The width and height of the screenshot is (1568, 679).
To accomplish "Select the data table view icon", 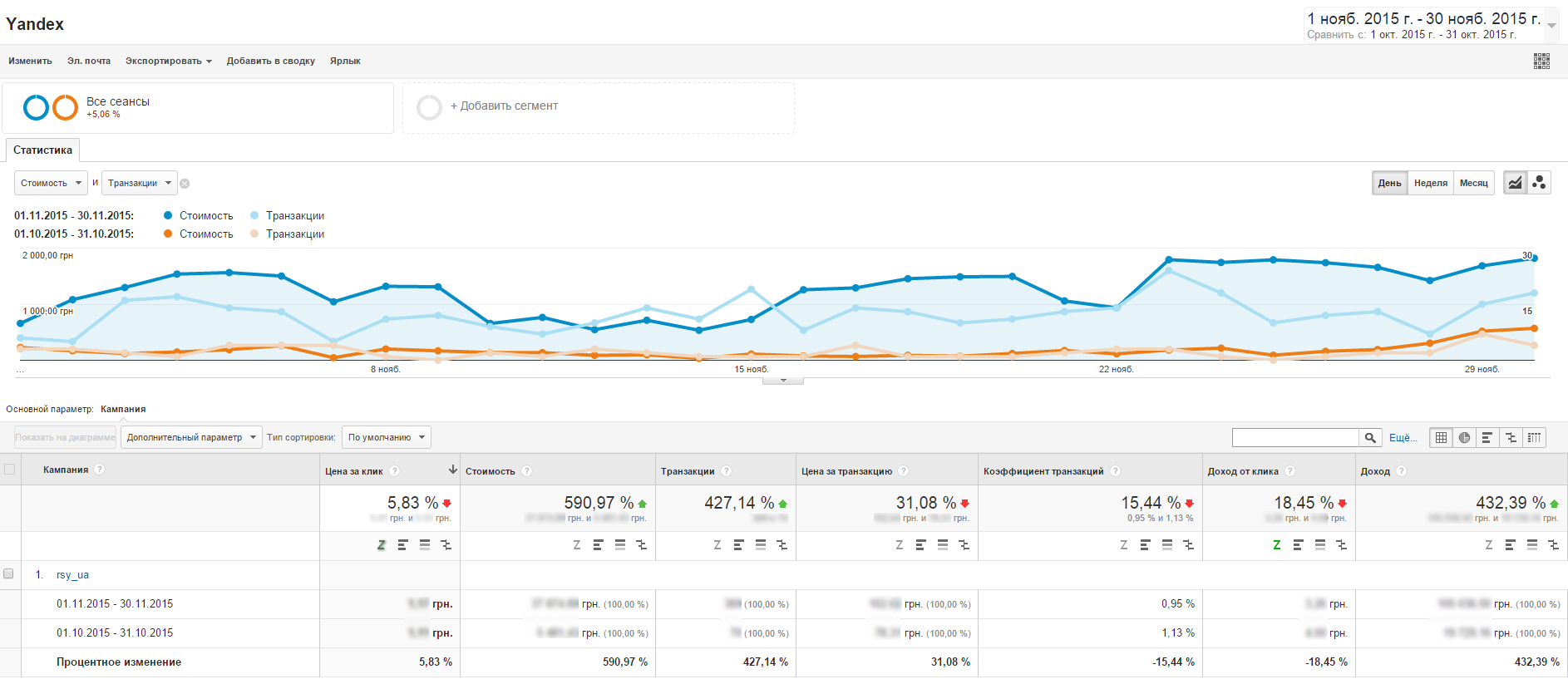I will point(1441,437).
